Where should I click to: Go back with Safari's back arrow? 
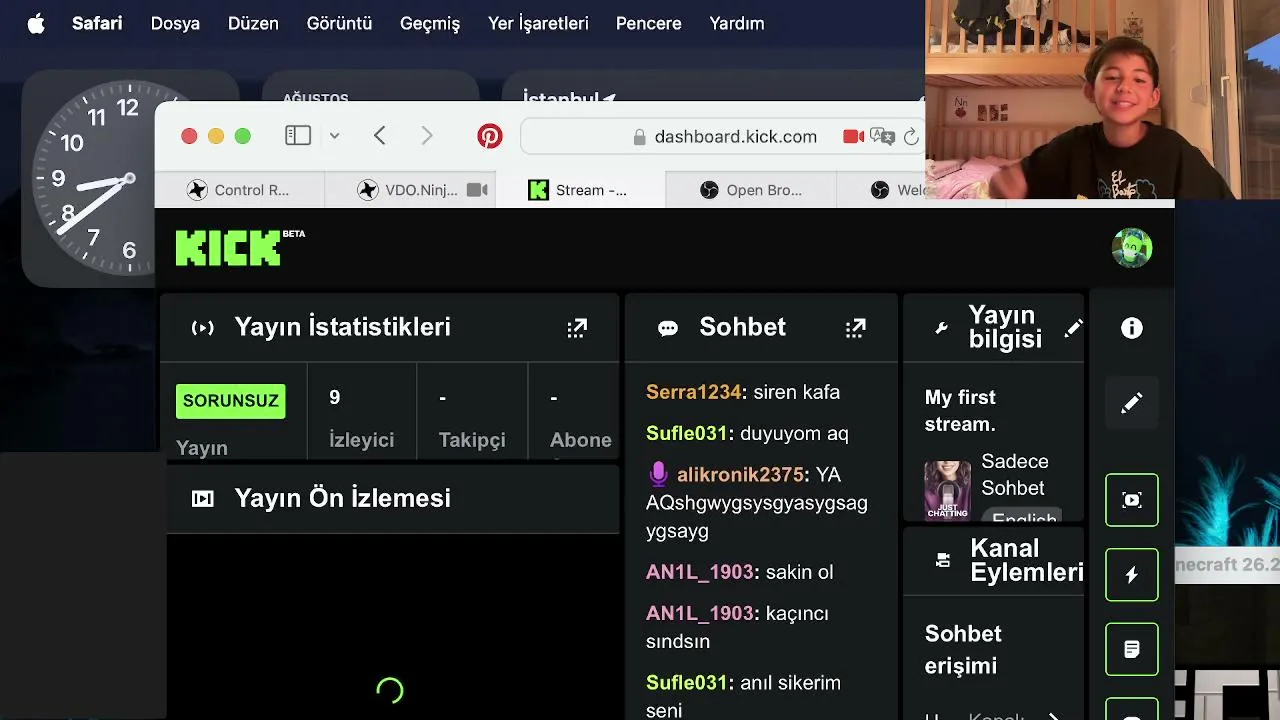click(x=380, y=136)
